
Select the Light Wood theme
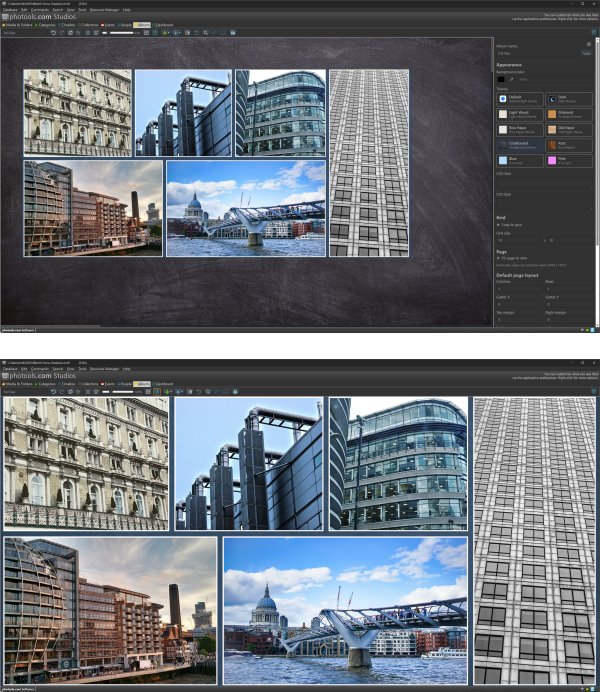point(520,114)
